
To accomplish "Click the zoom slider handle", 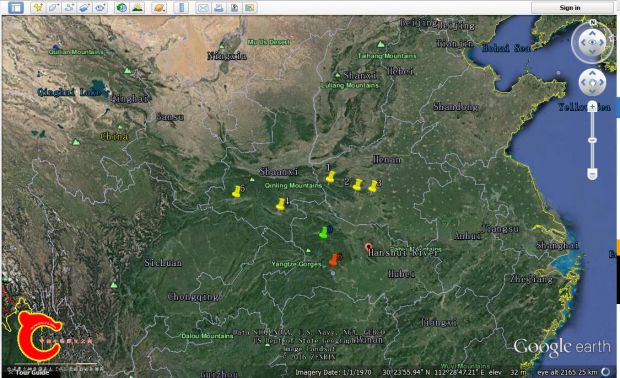I will point(592,140).
